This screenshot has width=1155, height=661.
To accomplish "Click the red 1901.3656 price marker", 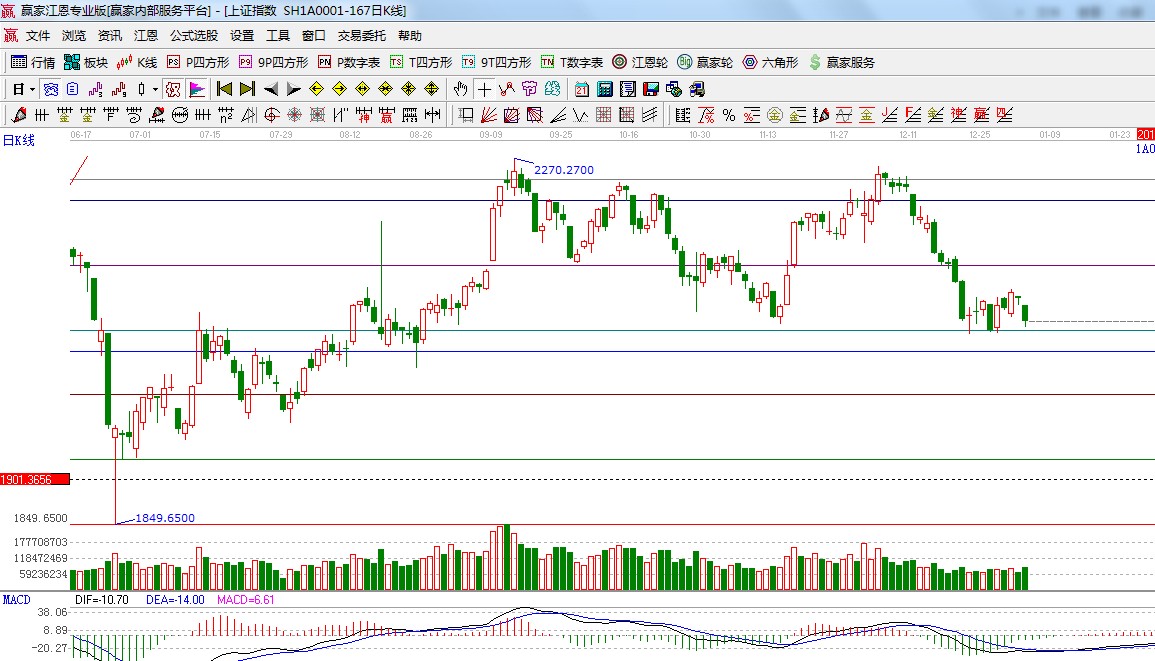I will 34,480.
